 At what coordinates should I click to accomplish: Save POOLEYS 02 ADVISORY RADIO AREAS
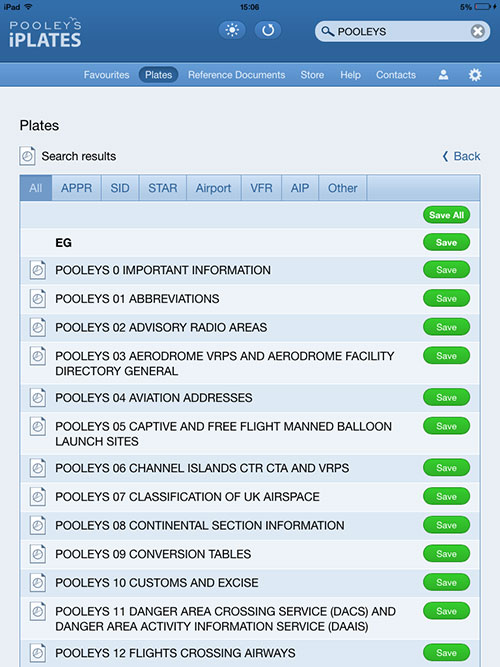446,327
